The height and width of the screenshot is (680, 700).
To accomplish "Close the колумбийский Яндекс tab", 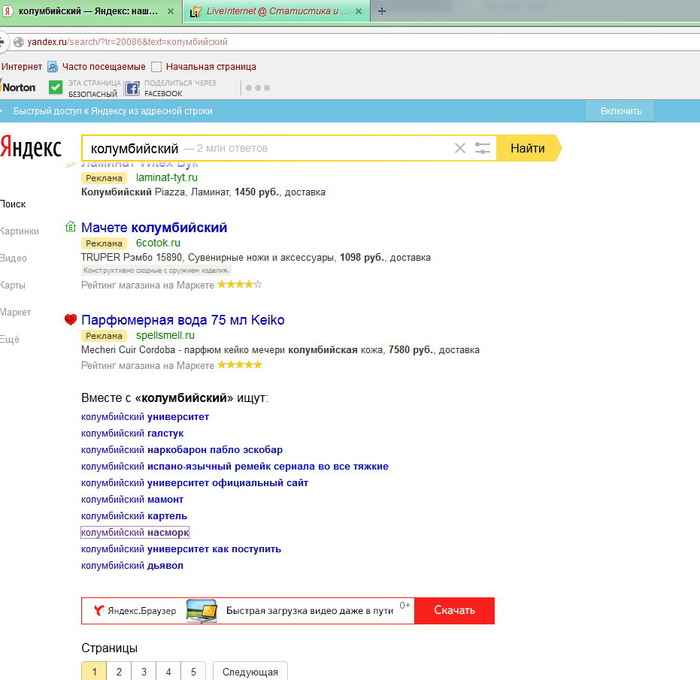I will tap(171, 12).
